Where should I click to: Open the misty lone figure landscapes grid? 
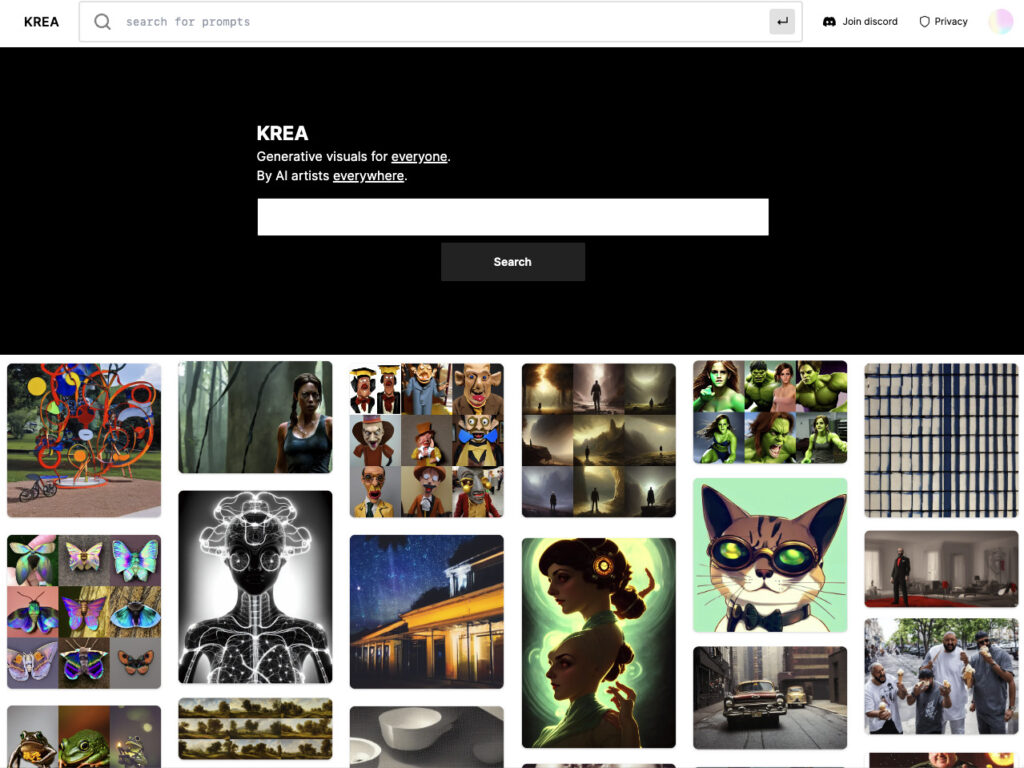(x=599, y=440)
